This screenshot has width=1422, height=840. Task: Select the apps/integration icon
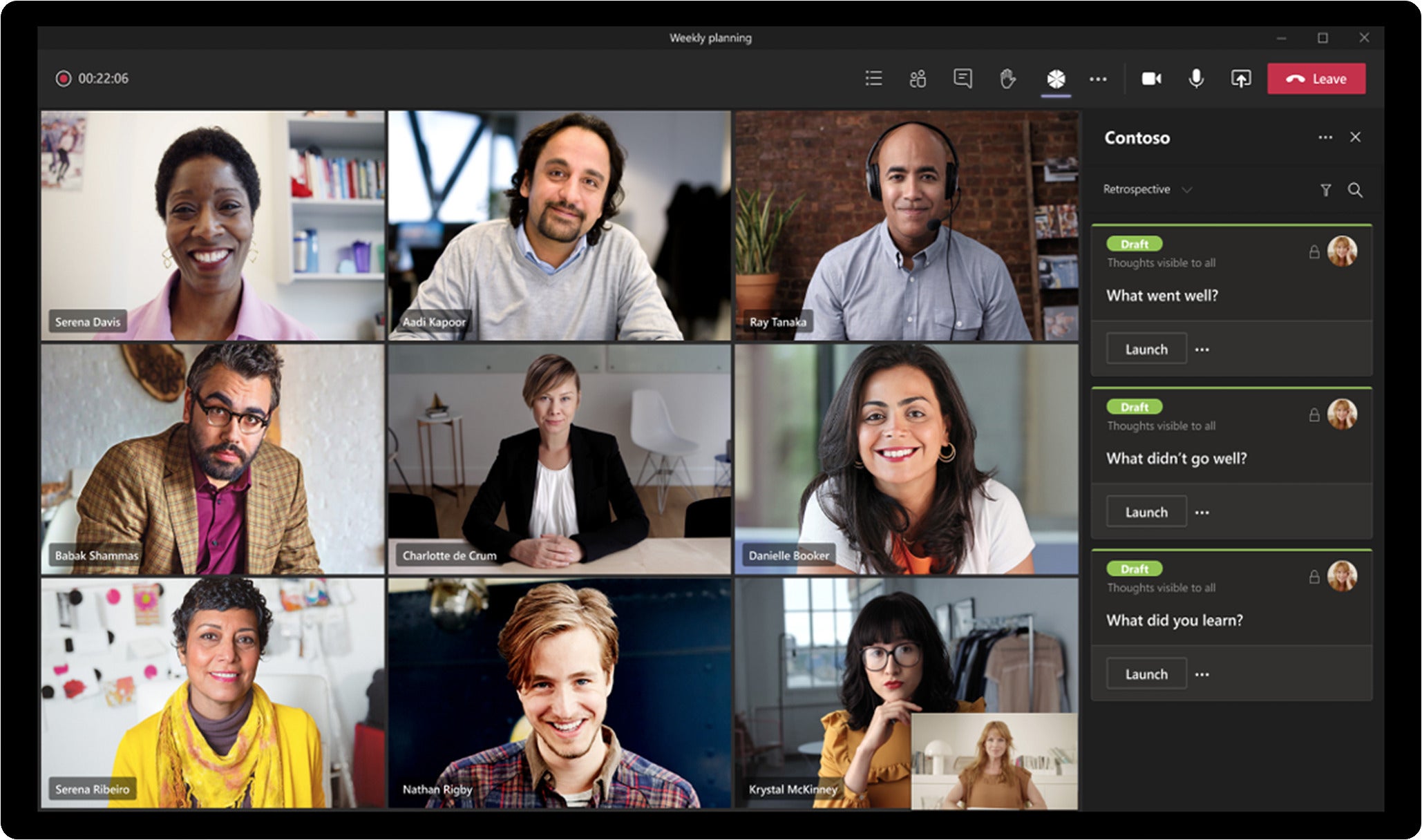1057,77
